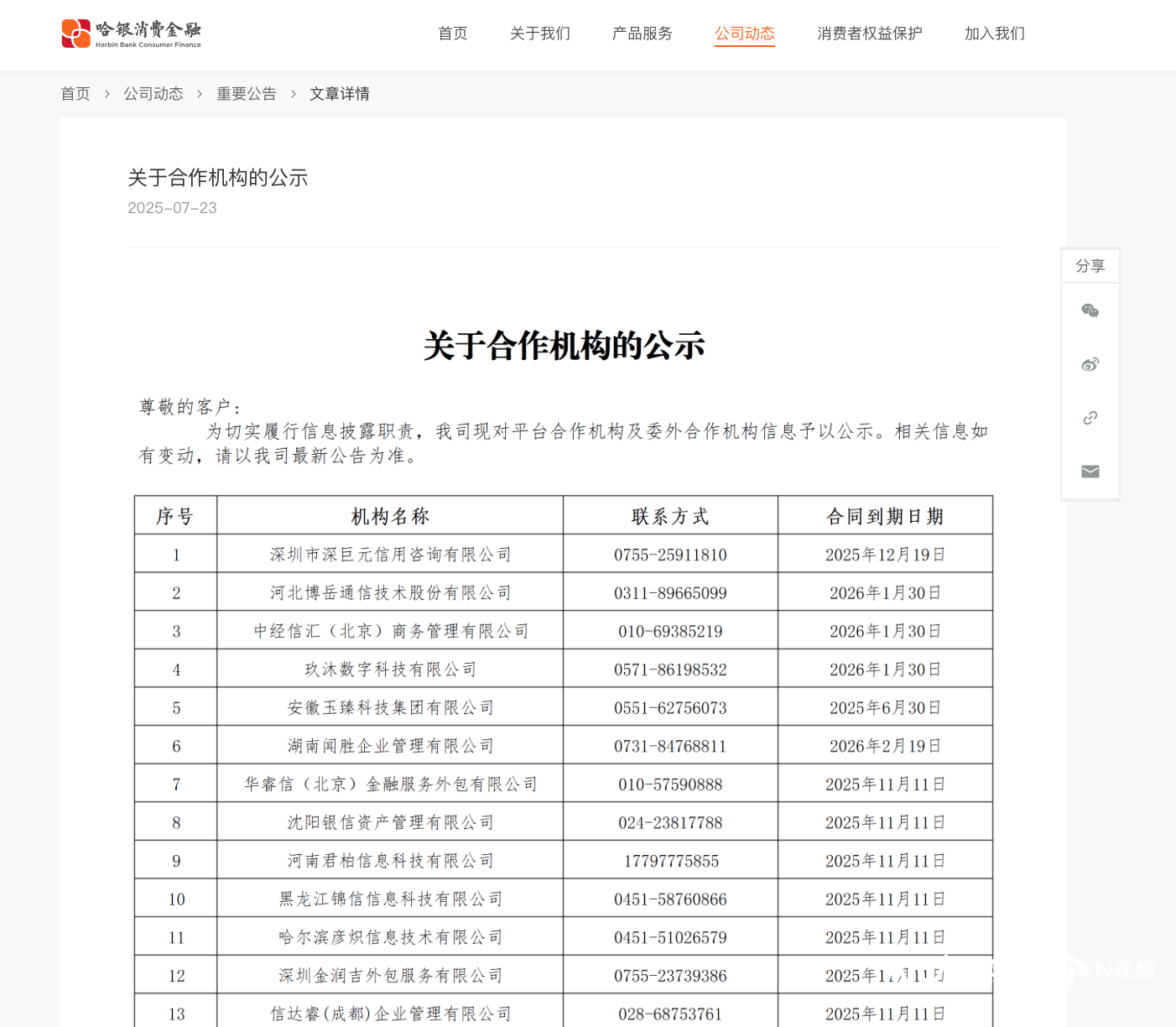Screen dimensions: 1176x1027
Task: Click phone number 0755-25911810 in table
Action: point(670,555)
